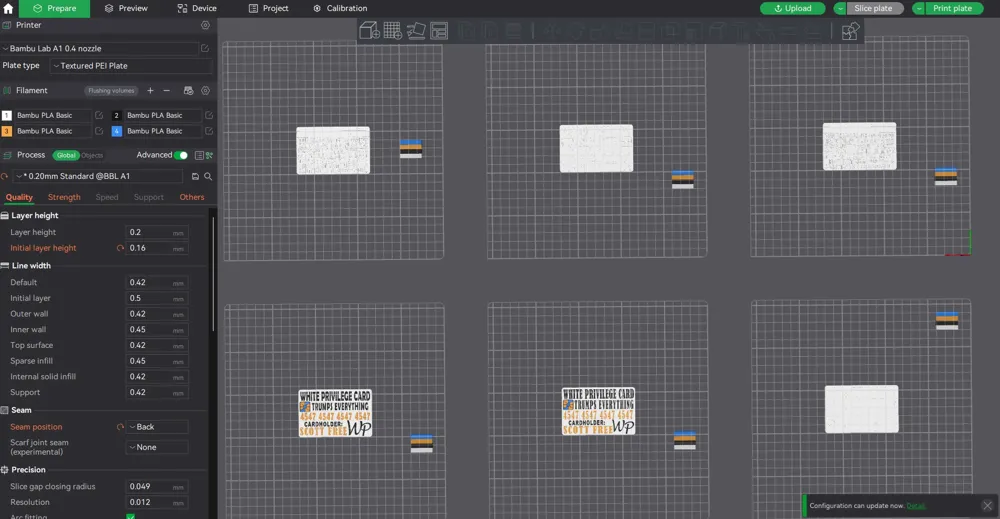
Task: Reset Initial layer height to default
Action: (120, 248)
